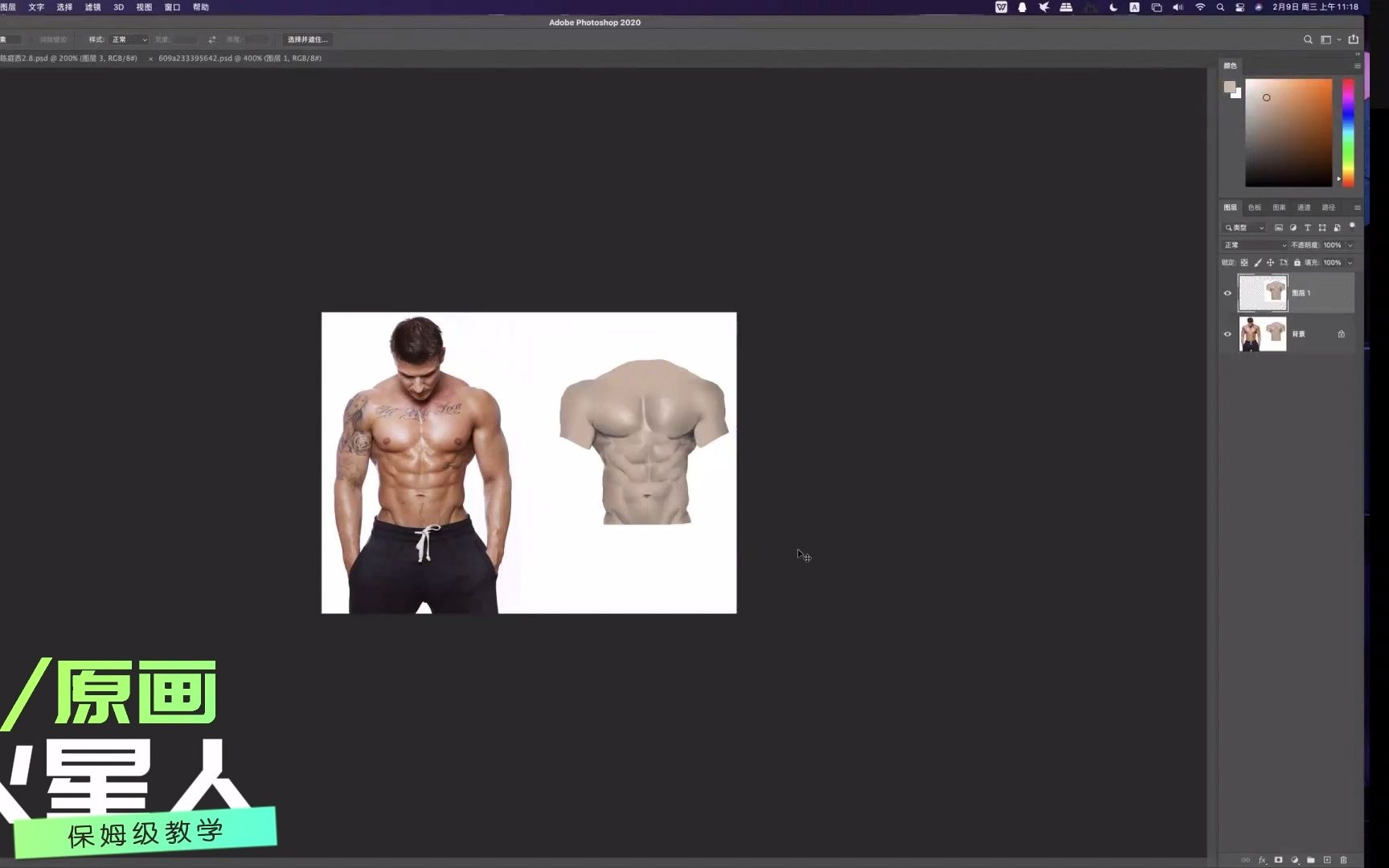
Task: Switch to the 图案 panel tab
Action: pyautogui.click(x=1279, y=207)
